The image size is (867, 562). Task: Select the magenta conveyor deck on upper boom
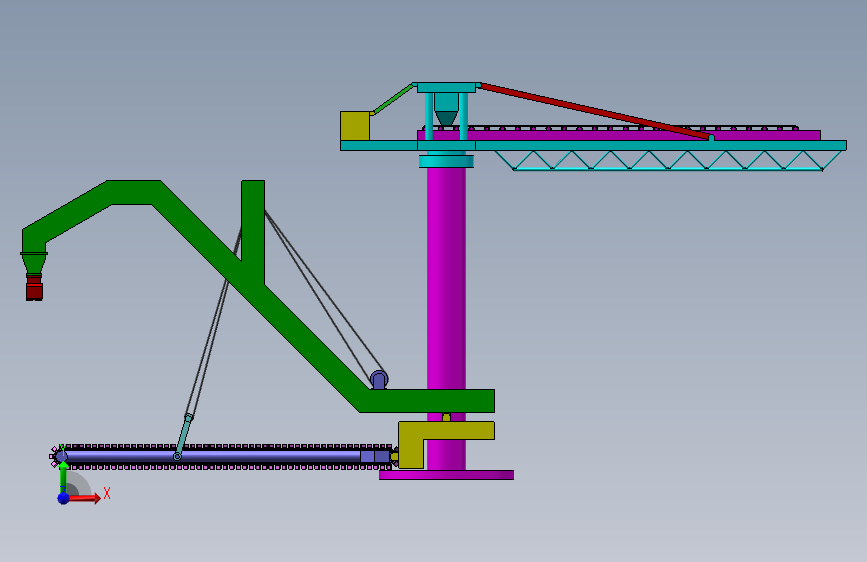[x=619, y=135]
